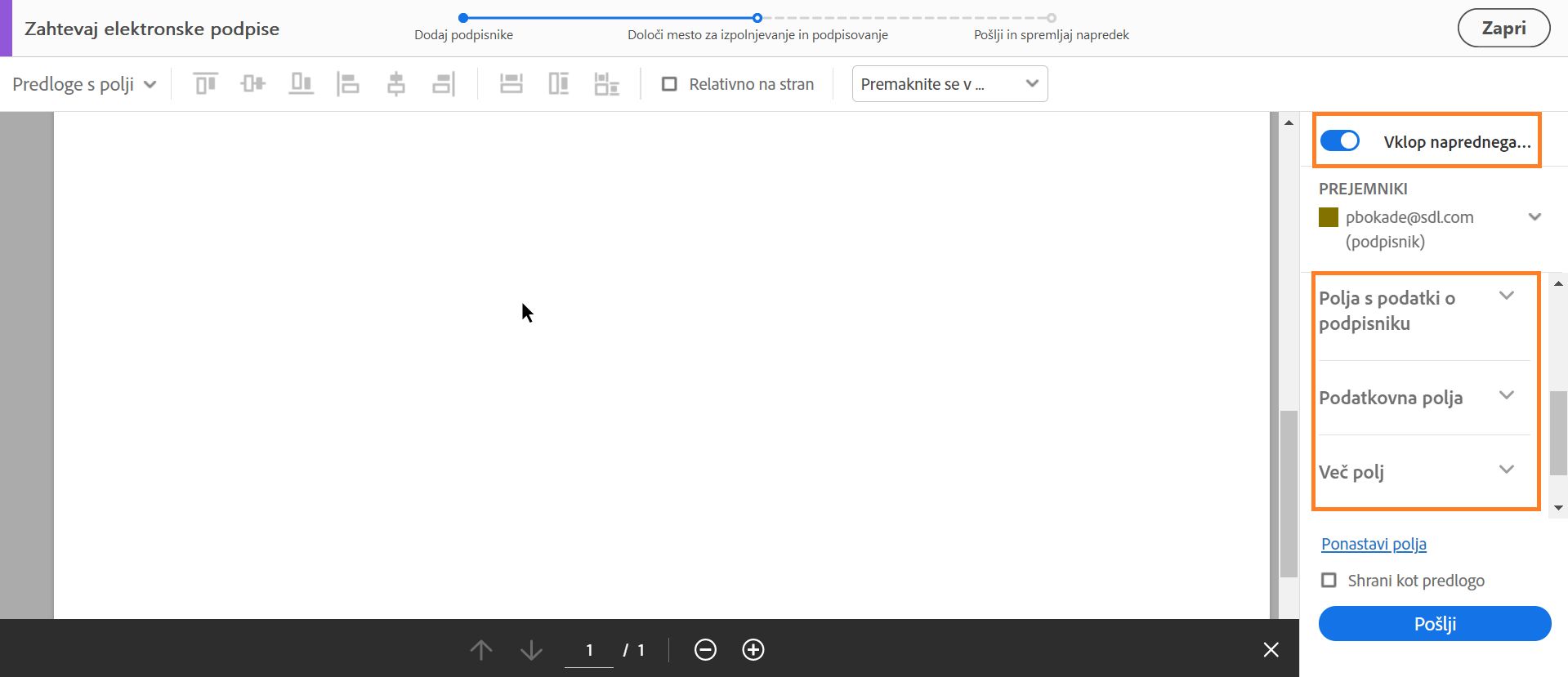
Task: Click the Zapri button
Action: click(x=1503, y=29)
